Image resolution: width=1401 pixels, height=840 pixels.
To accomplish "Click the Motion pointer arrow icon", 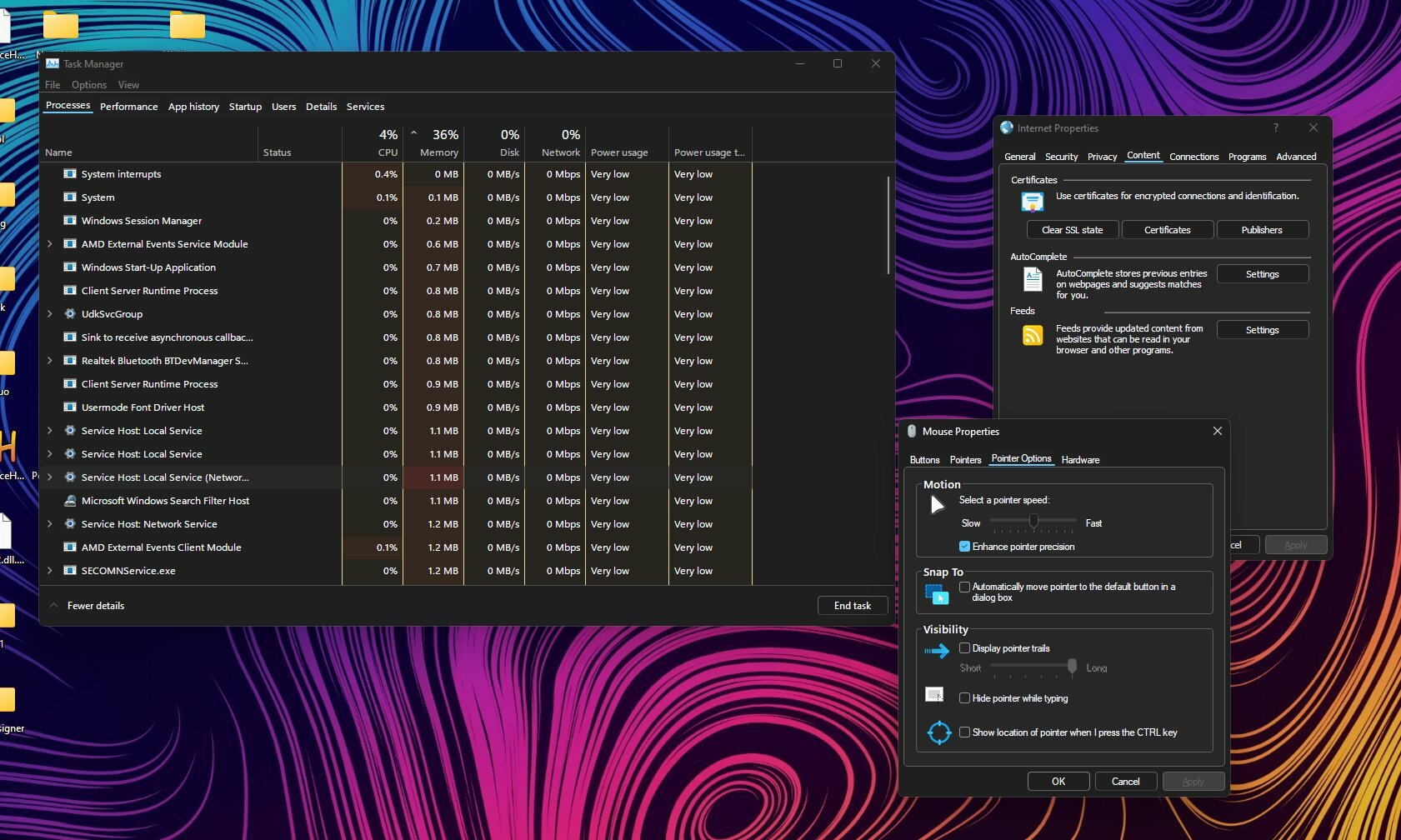I will pos(937,504).
